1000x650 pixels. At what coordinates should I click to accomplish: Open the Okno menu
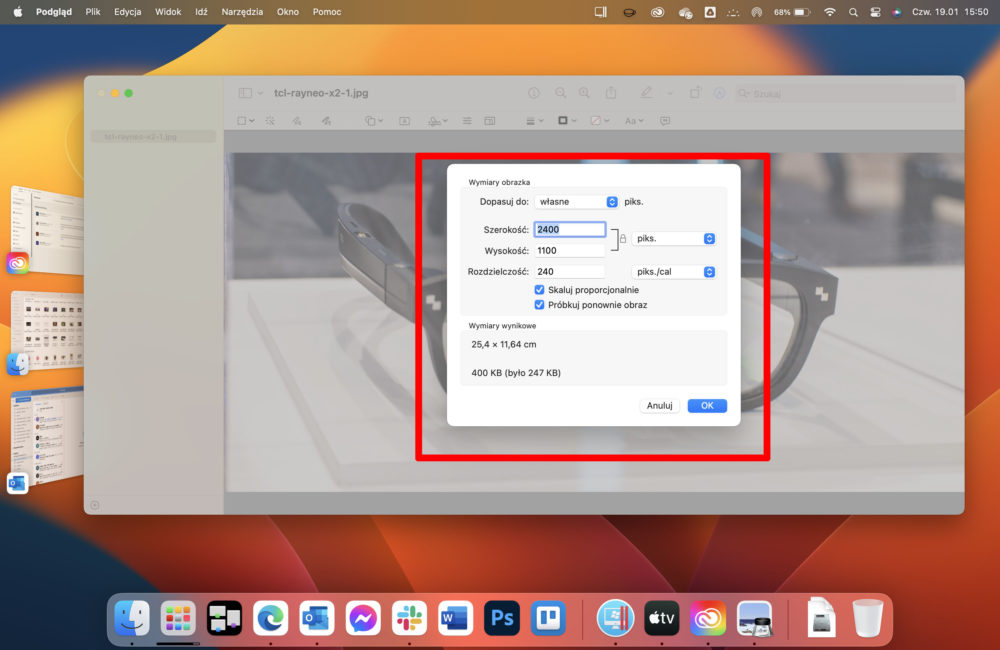288,12
